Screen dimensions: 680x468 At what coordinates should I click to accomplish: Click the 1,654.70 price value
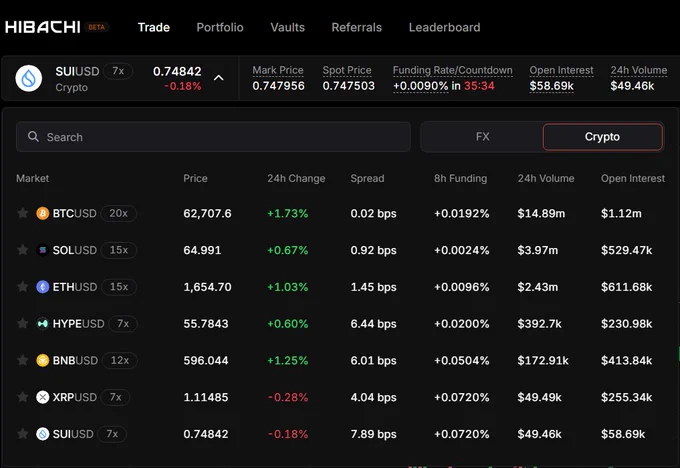coord(207,287)
